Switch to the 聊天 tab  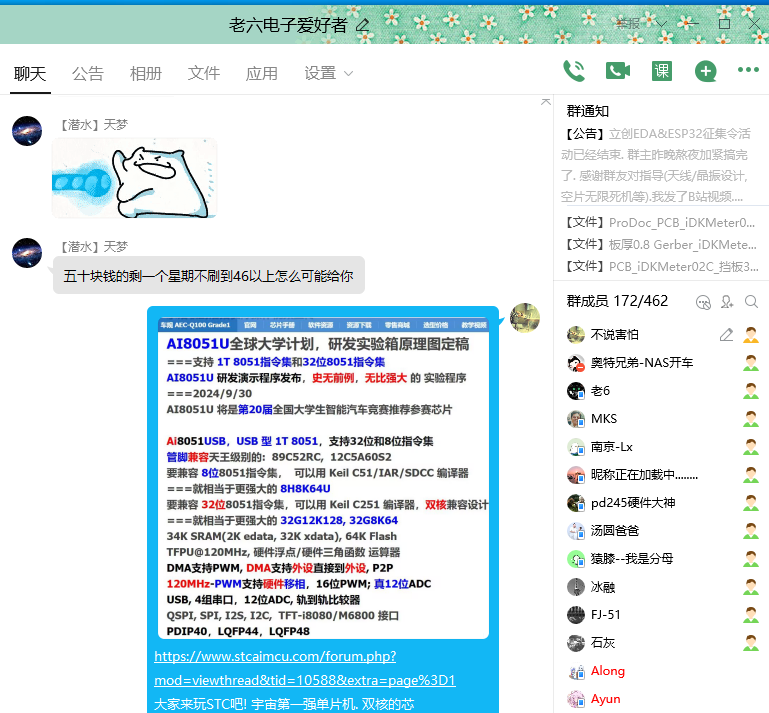[x=30, y=74]
